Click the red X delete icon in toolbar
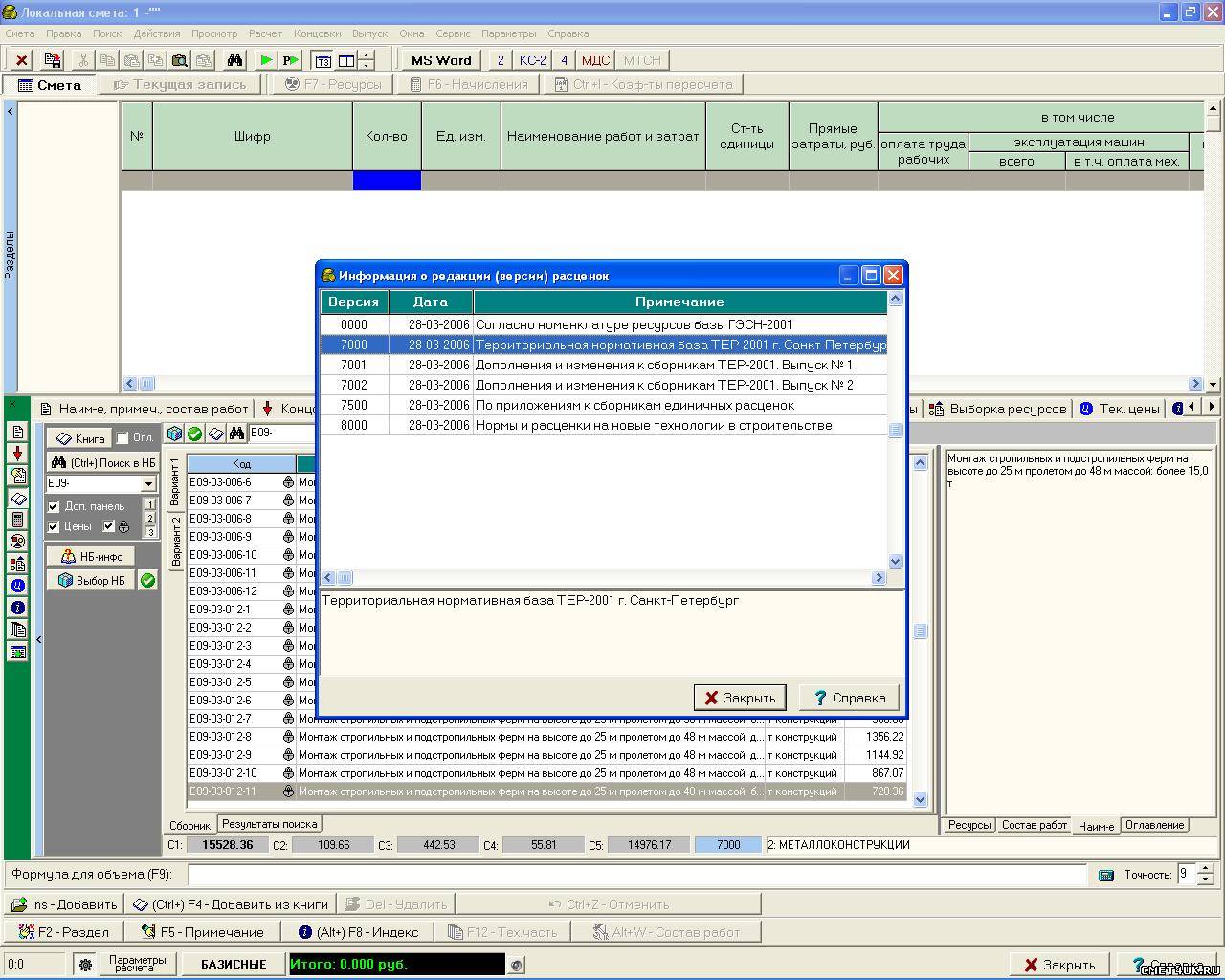 [21, 60]
